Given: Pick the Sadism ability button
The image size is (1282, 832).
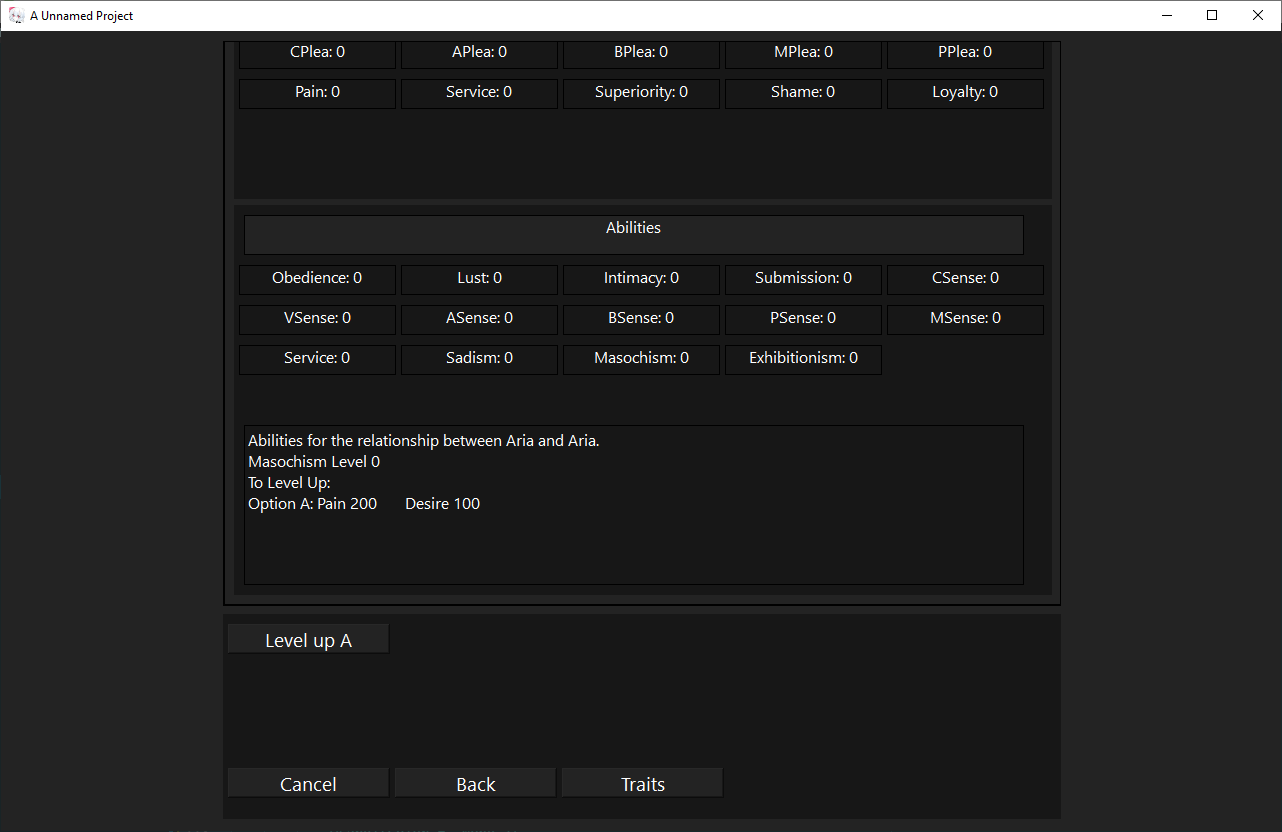Looking at the screenshot, I should (x=479, y=359).
